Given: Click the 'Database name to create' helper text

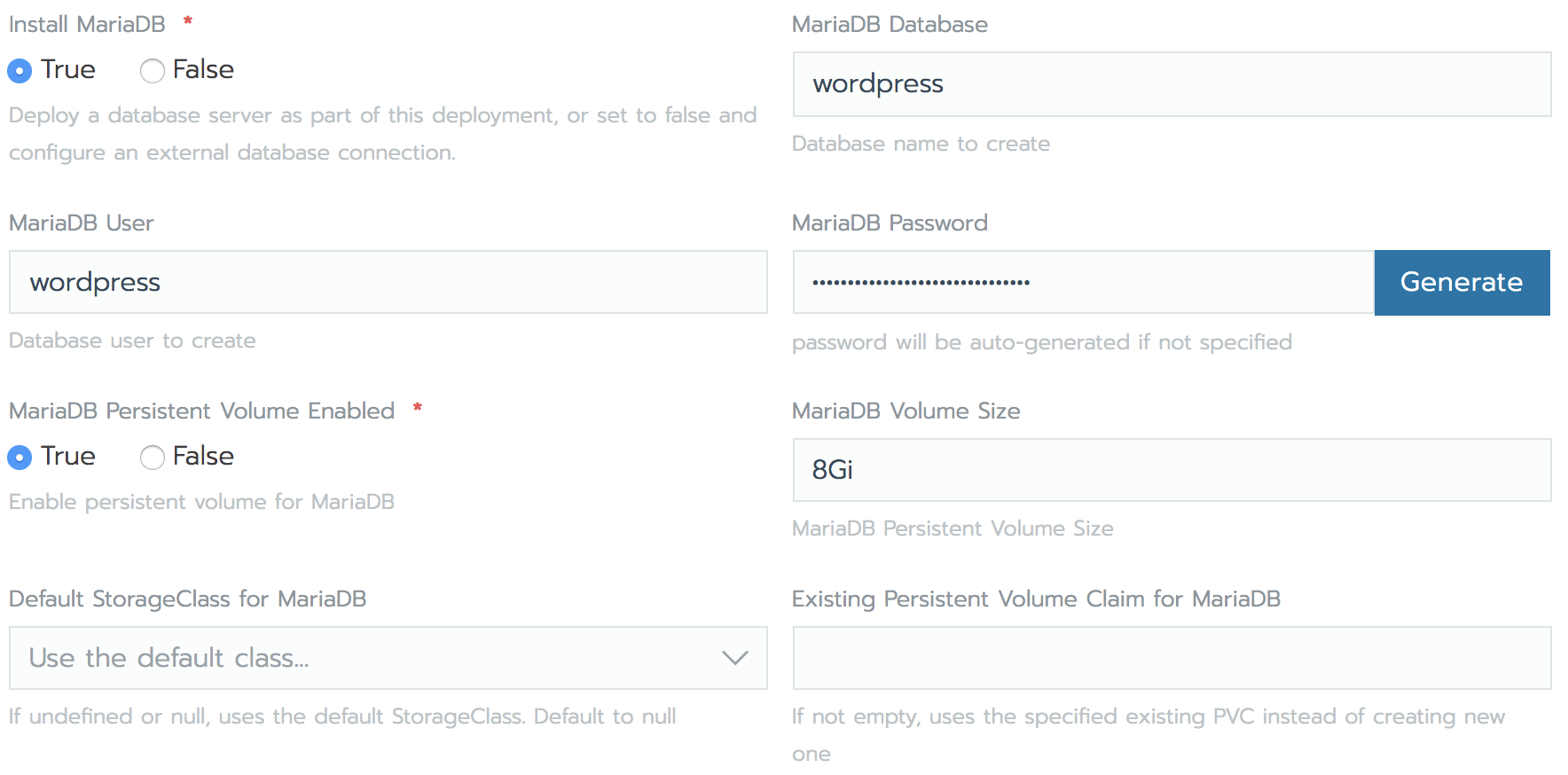Looking at the screenshot, I should (x=921, y=143).
